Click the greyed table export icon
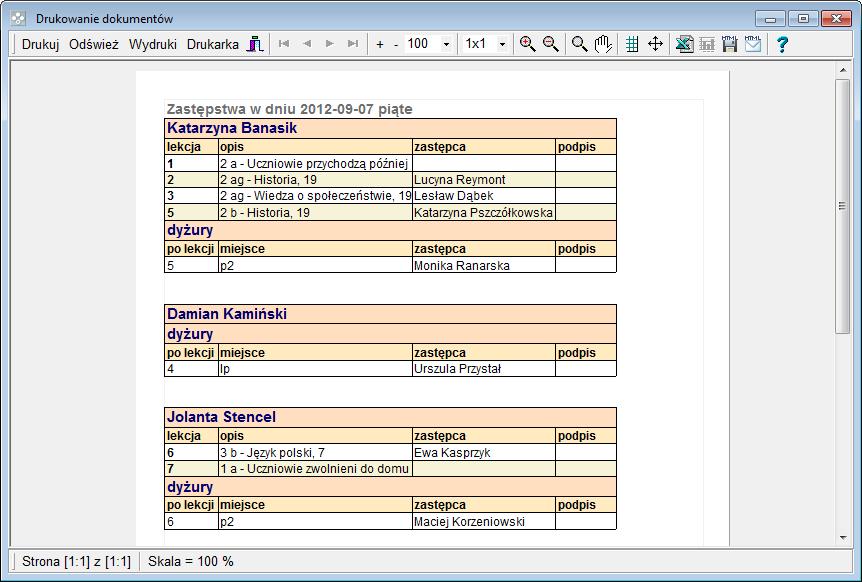The height and width of the screenshot is (582, 862). (707, 44)
